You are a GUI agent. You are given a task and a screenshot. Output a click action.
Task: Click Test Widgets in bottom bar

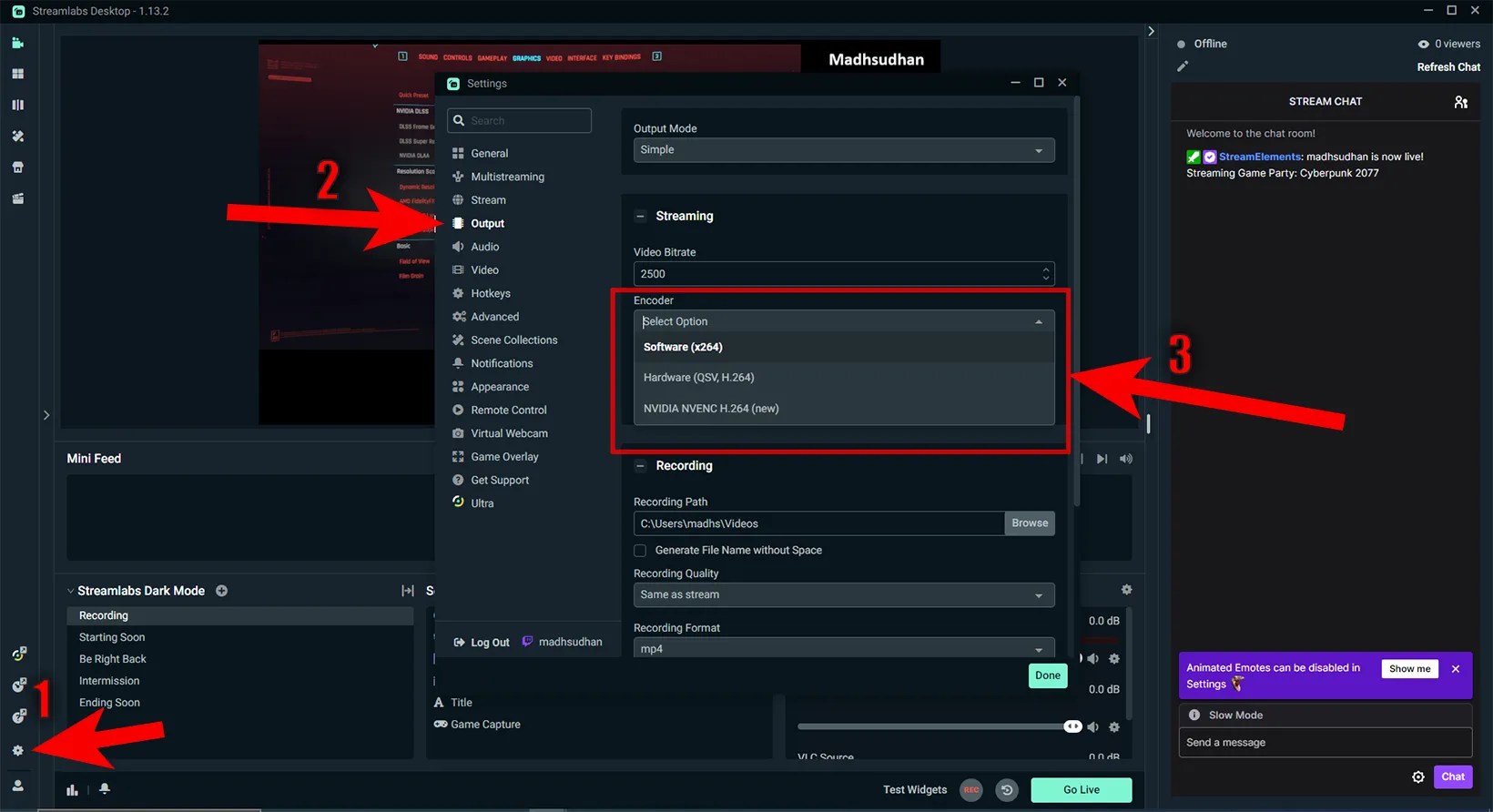coord(915,790)
